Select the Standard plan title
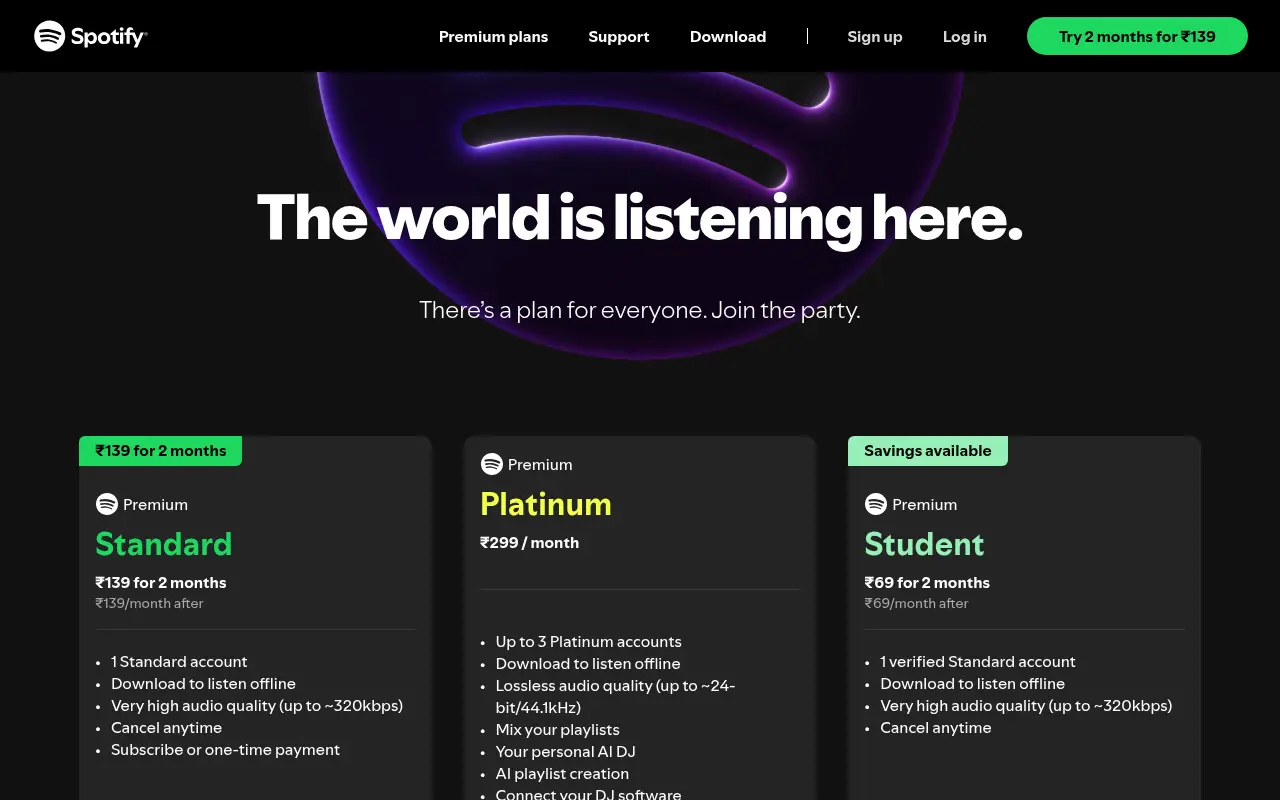The width and height of the screenshot is (1280, 800). coord(164,544)
